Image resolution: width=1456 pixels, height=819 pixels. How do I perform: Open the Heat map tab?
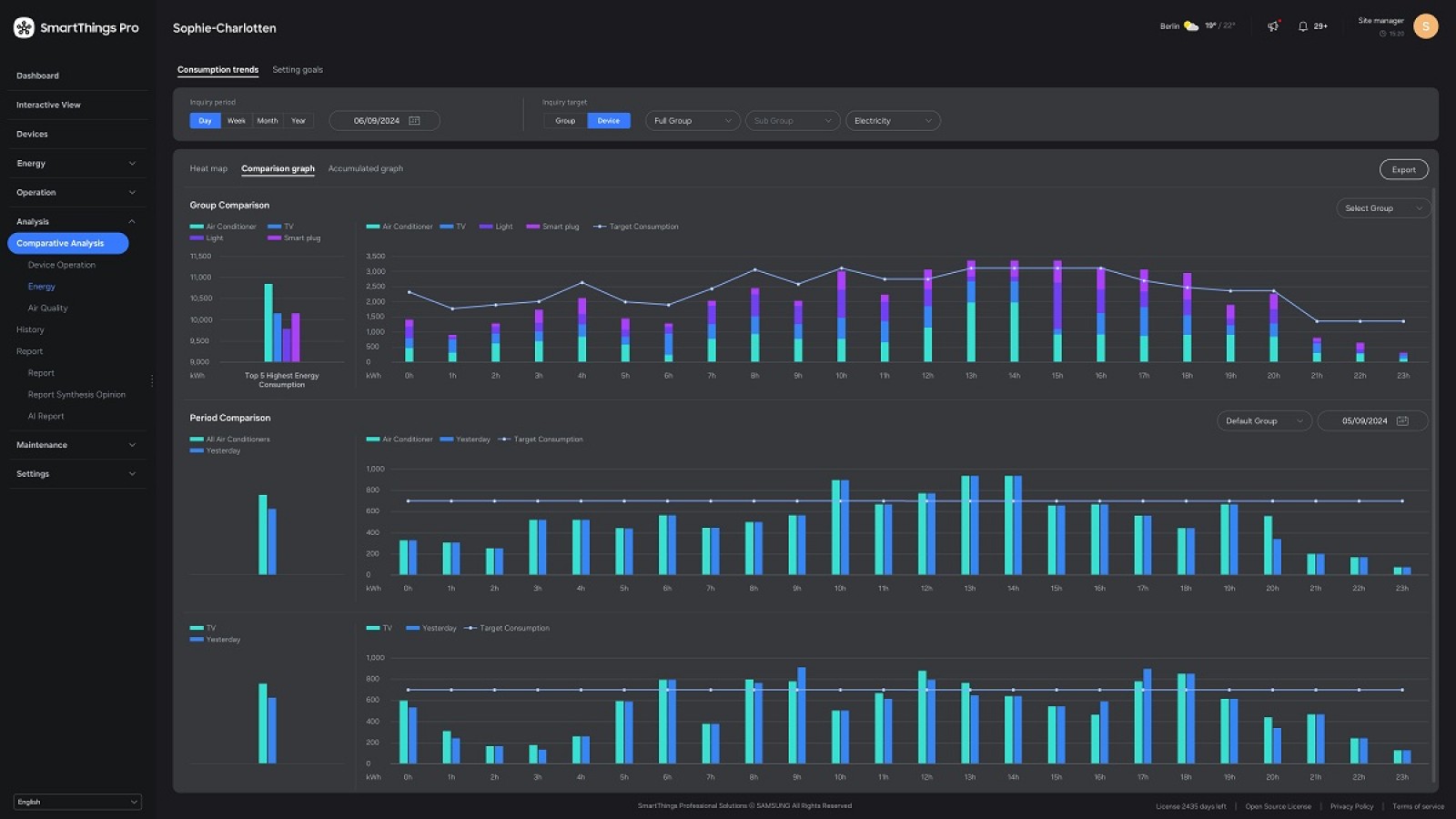tap(208, 169)
